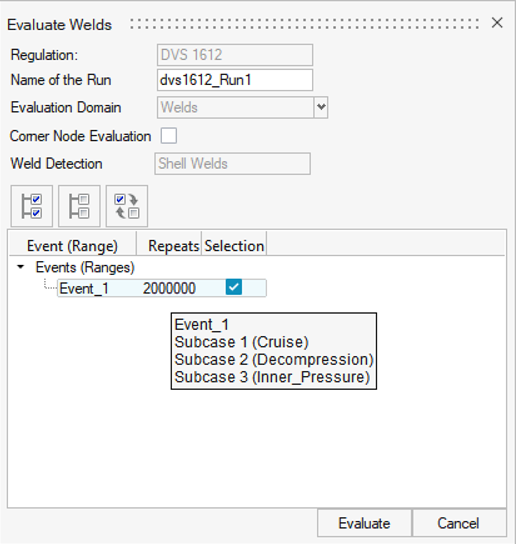The width and height of the screenshot is (516, 544).
Task: Click the Evaluate button
Action: coord(364,523)
